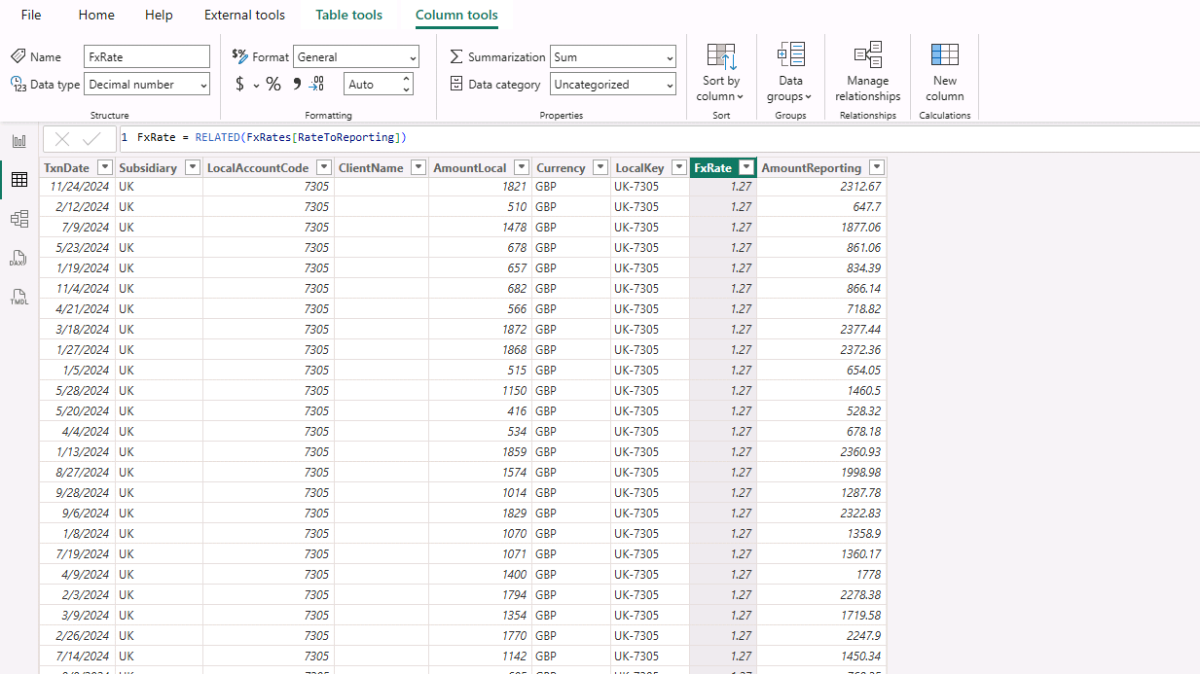Expand Data category Uncategorized dropdown
This screenshot has height=674, width=1200.
[612, 85]
